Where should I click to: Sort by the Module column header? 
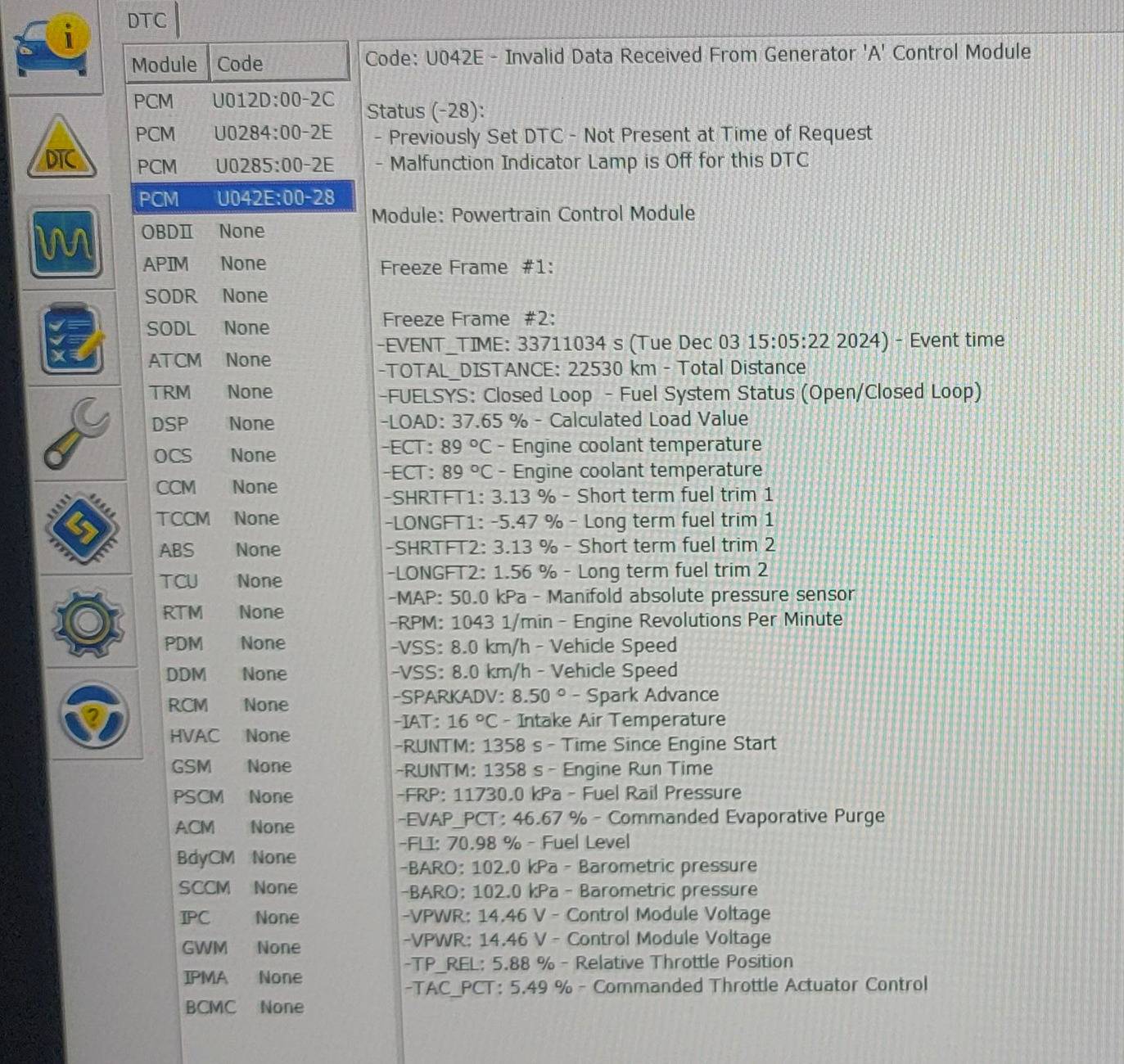[x=165, y=64]
